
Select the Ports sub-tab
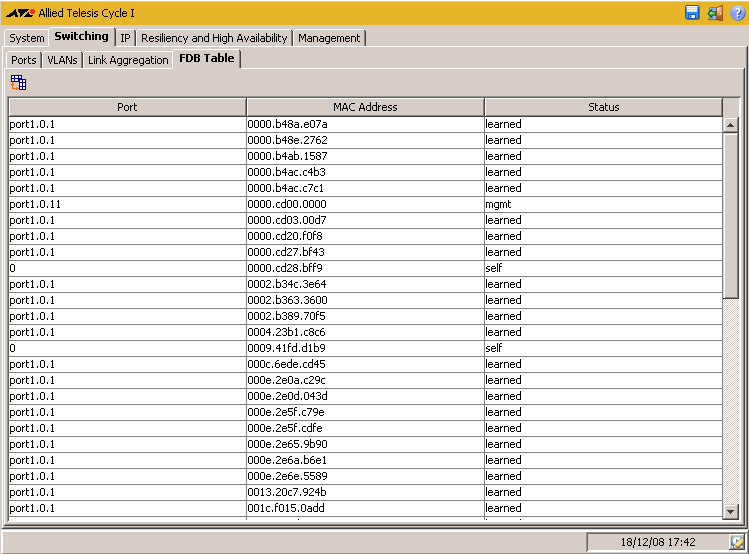(23, 60)
